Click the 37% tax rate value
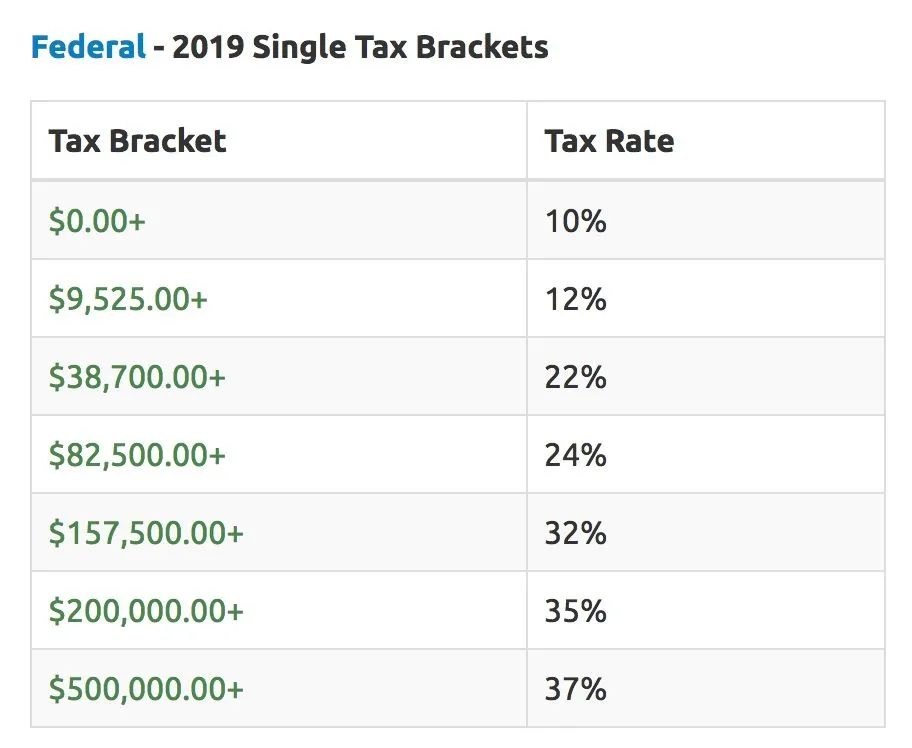 575,689
